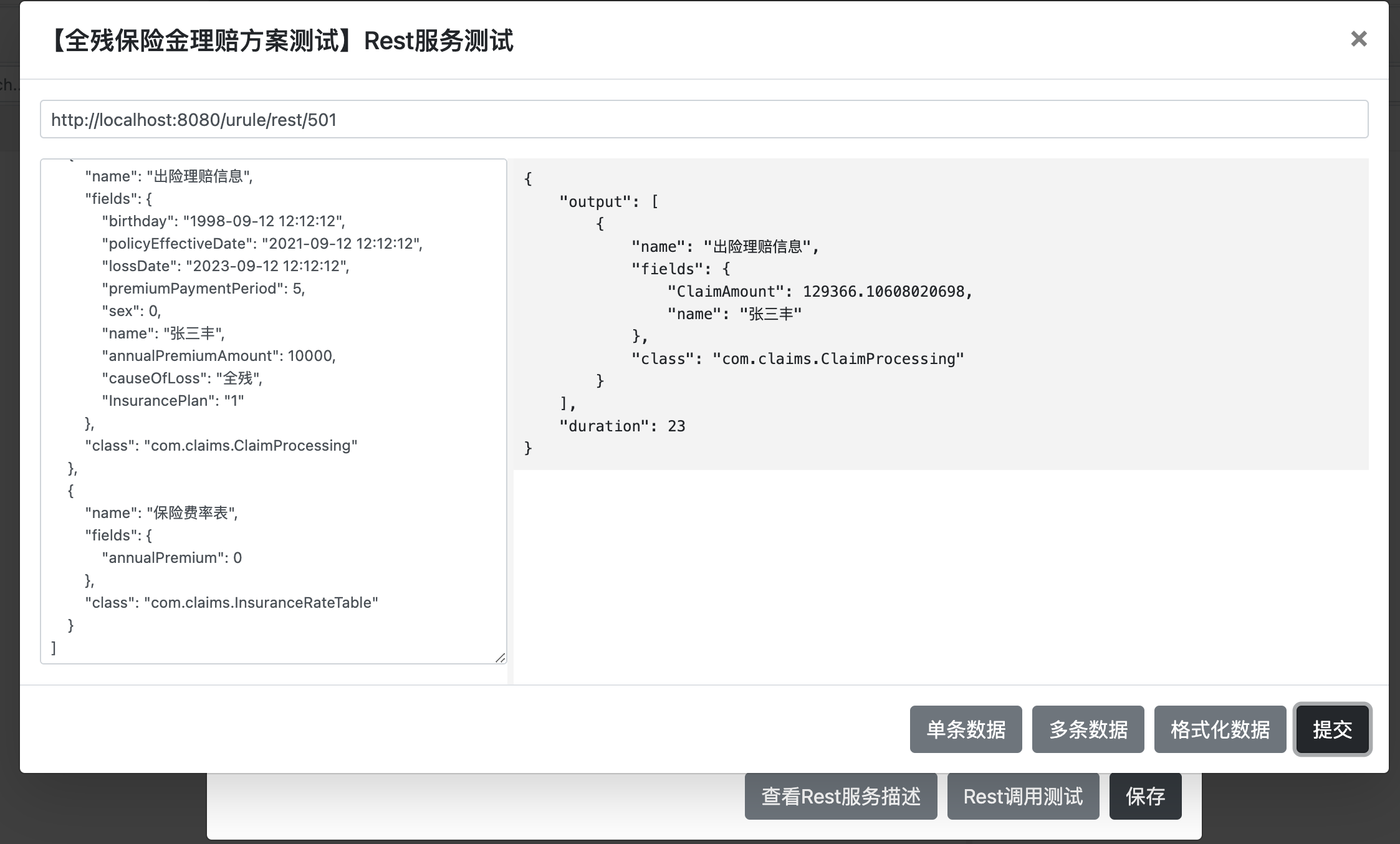Submit the request with 提交
Viewport: 1400px width, 844px height.
pos(1332,729)
